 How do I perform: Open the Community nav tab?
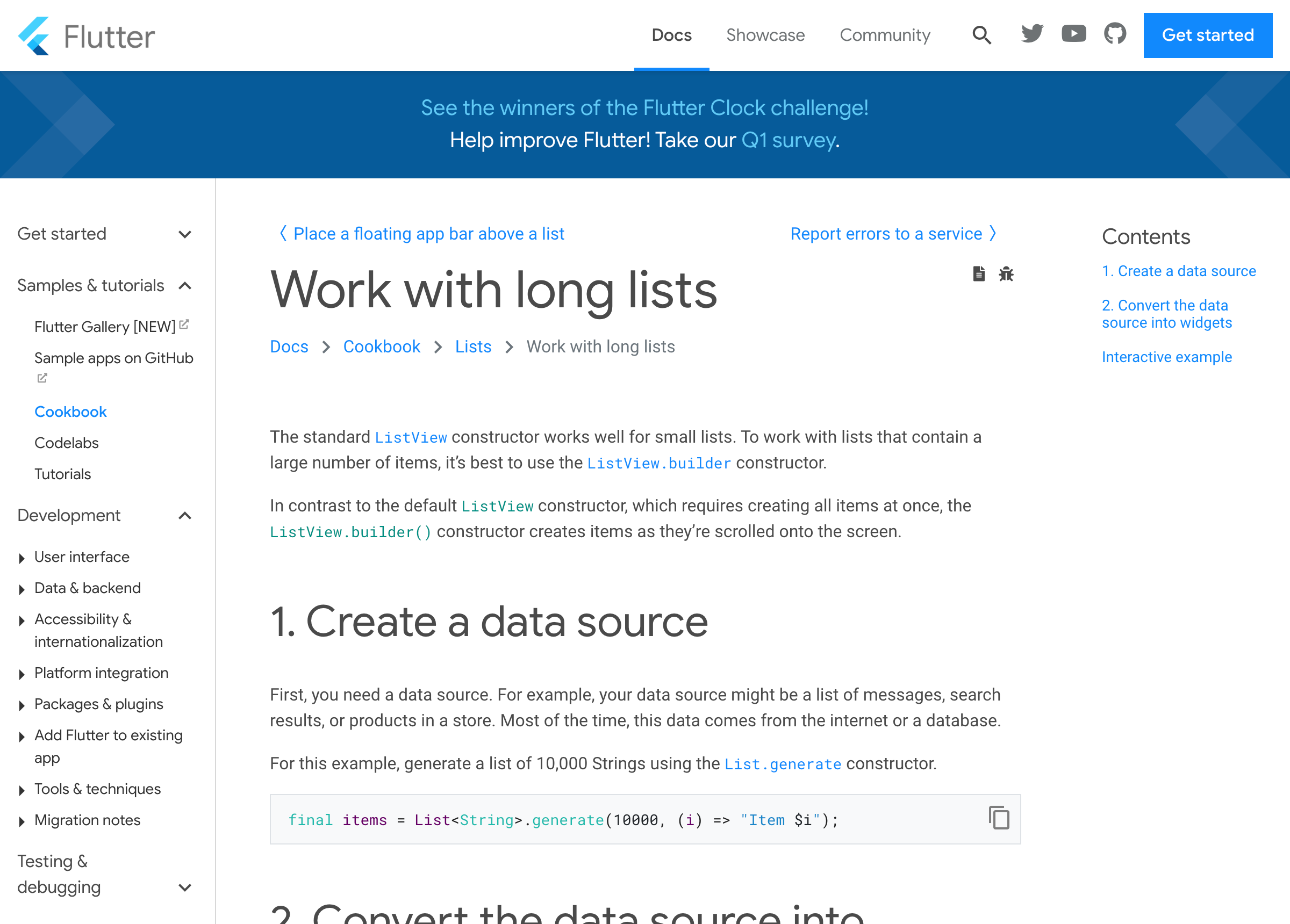point(885,35)
